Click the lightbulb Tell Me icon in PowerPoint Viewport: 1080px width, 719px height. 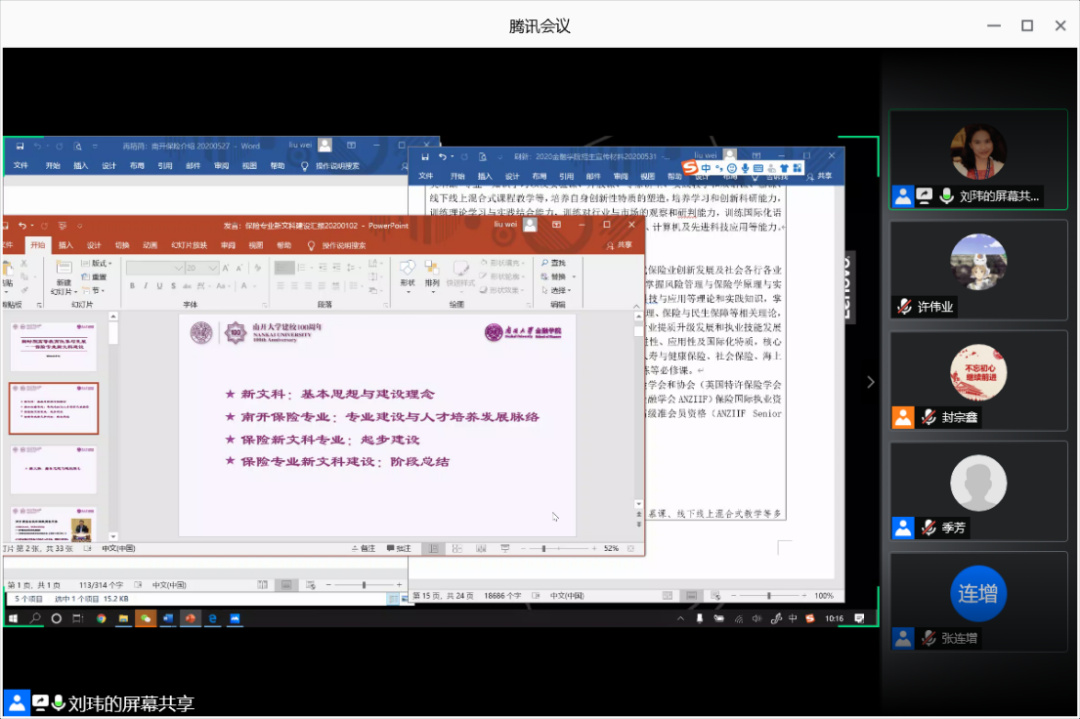311,246
